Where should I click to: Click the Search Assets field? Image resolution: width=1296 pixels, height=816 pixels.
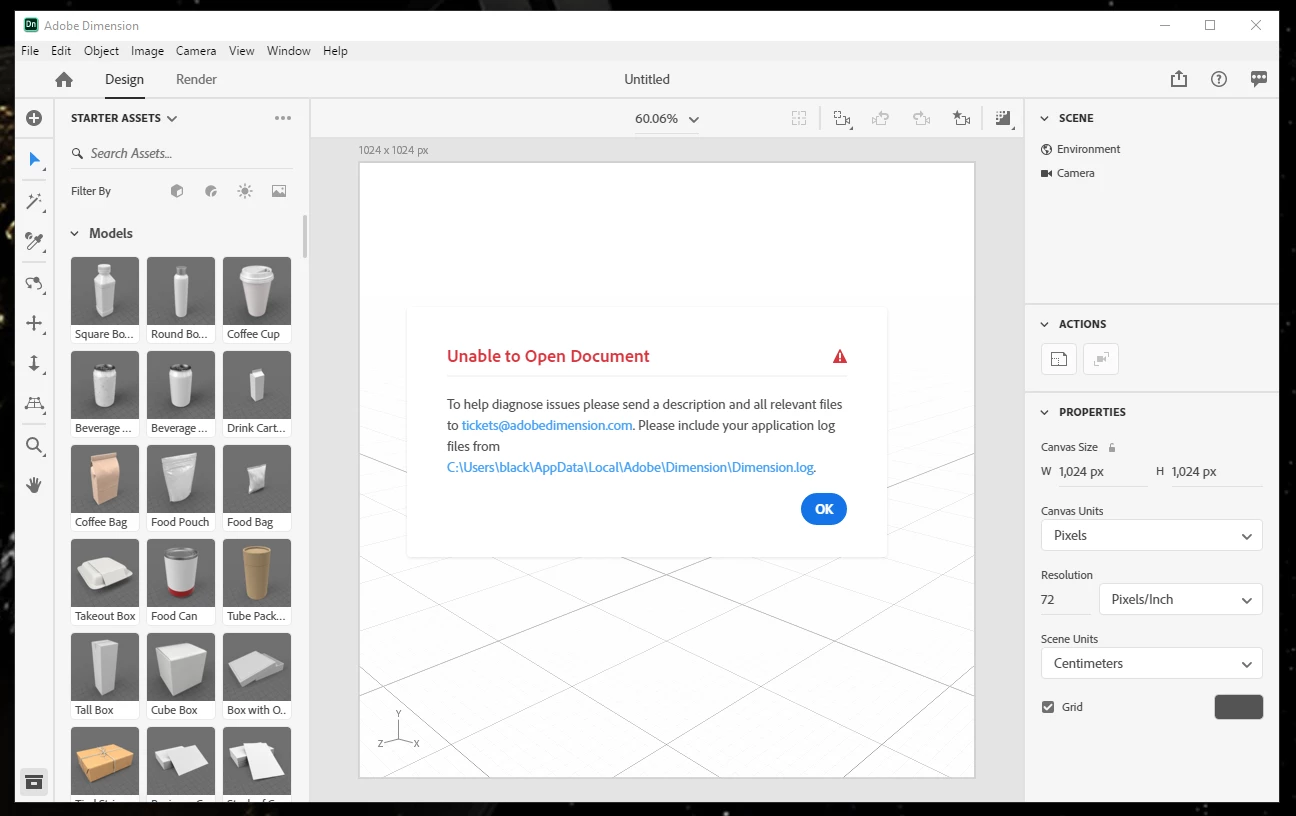point(182,153)
